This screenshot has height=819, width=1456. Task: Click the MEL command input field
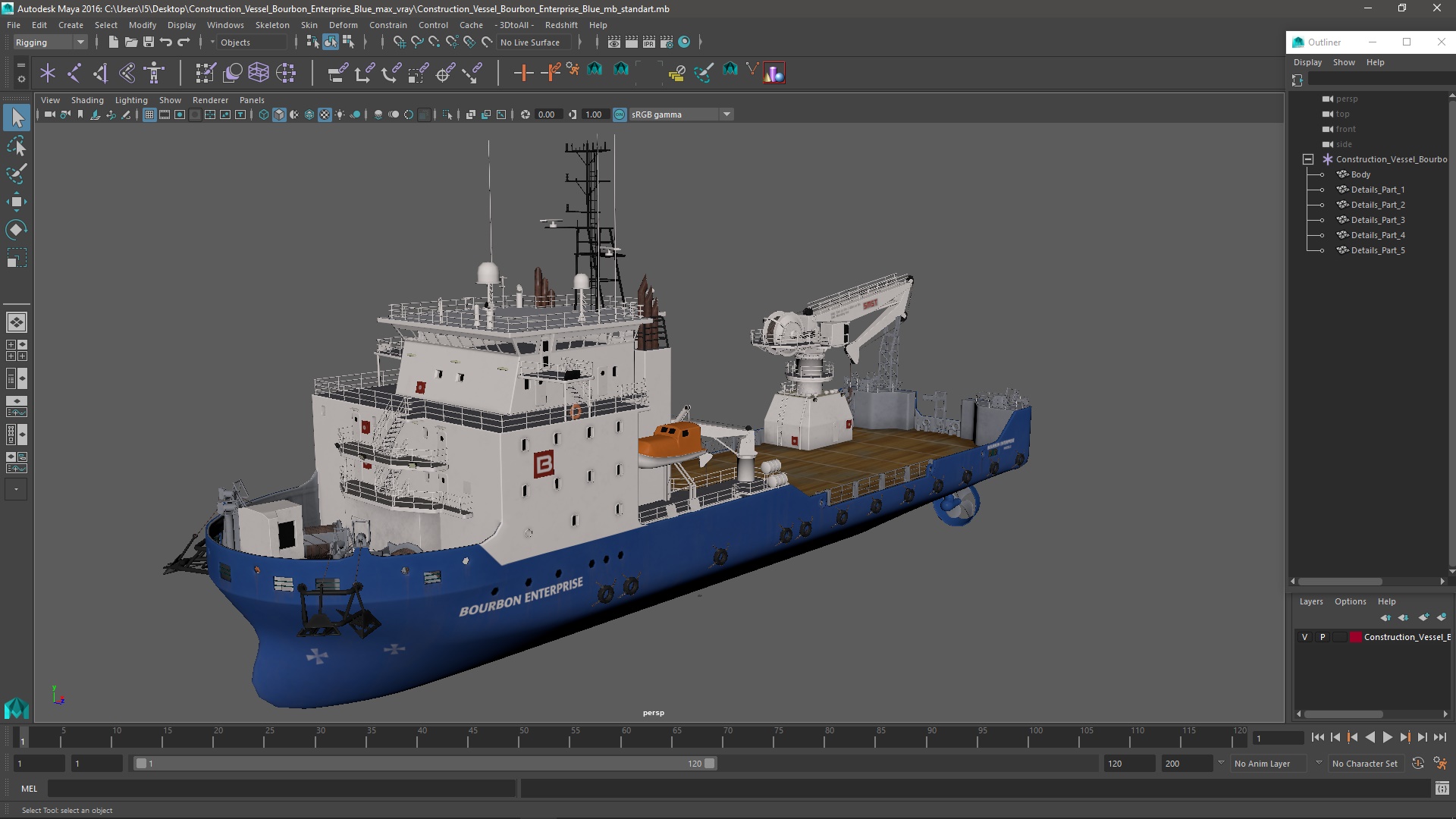tap(282, 789)
